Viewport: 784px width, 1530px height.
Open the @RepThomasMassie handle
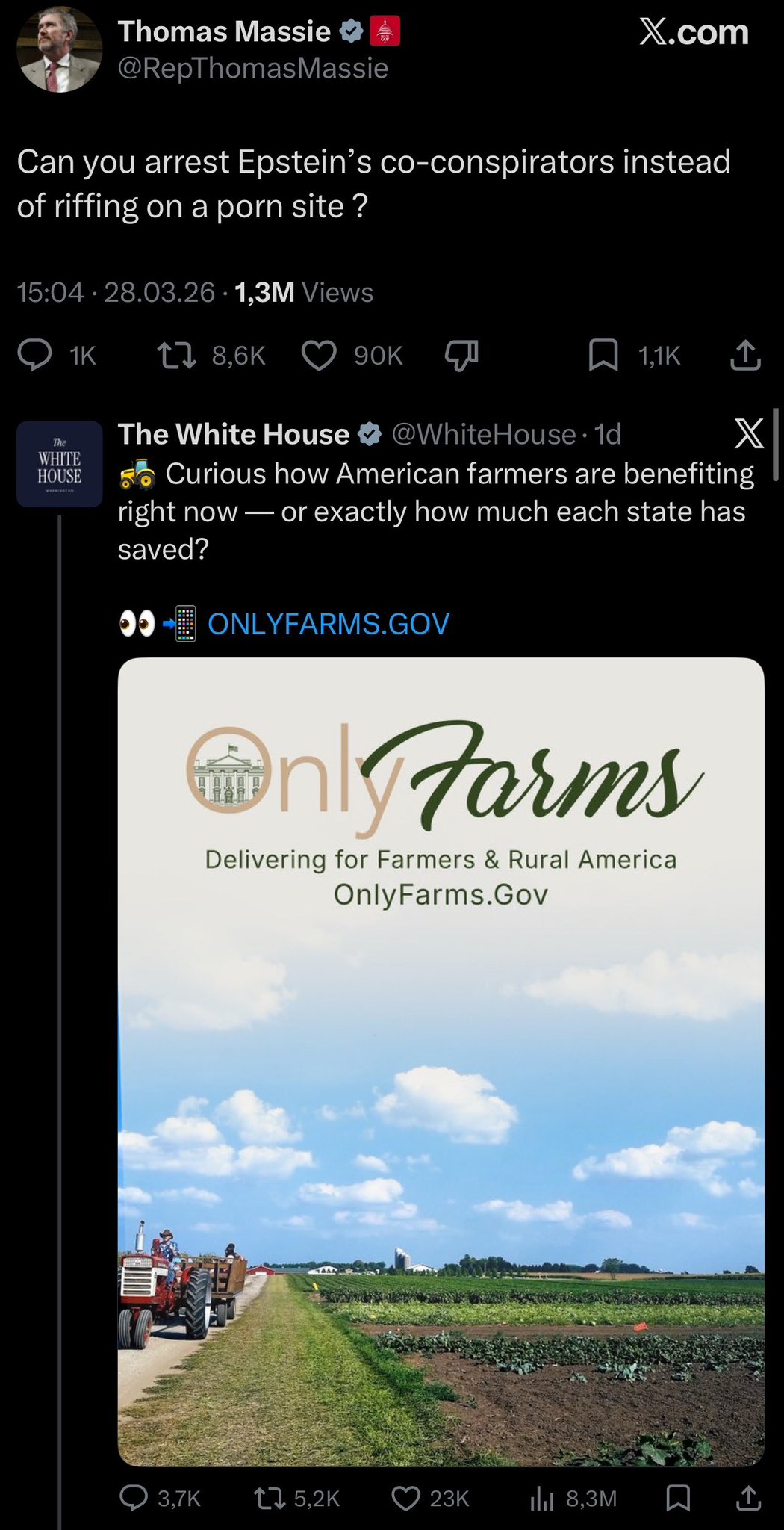253,69
